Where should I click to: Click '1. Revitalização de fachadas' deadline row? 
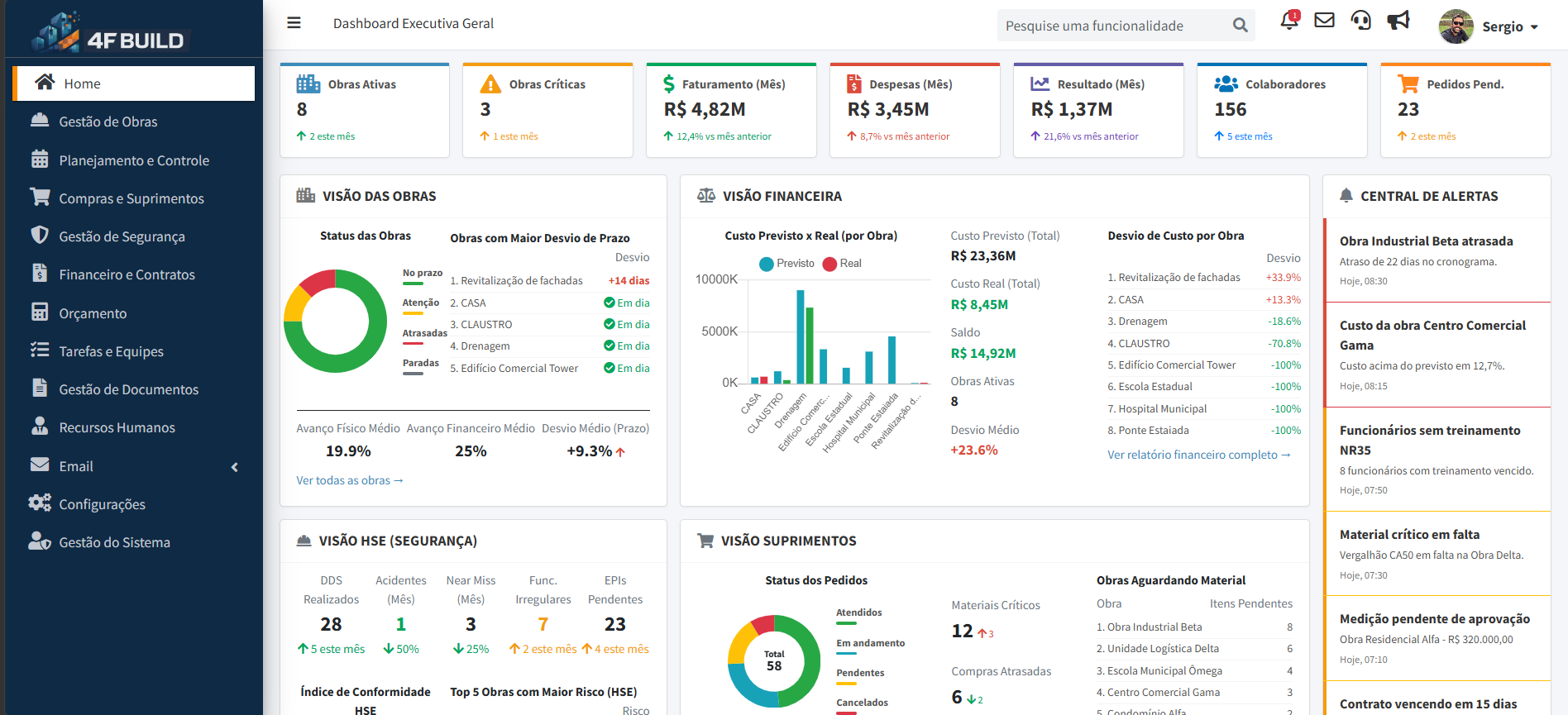point(550,281)
